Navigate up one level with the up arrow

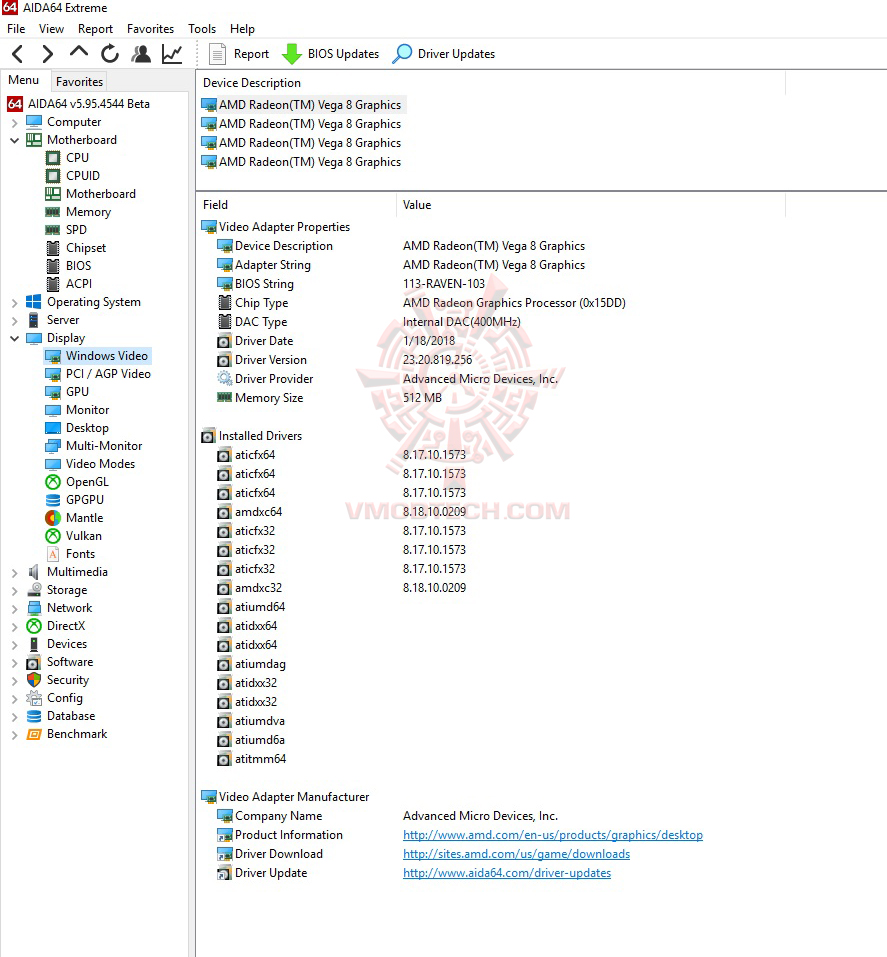pyautogui.click(x=79, y=53)
